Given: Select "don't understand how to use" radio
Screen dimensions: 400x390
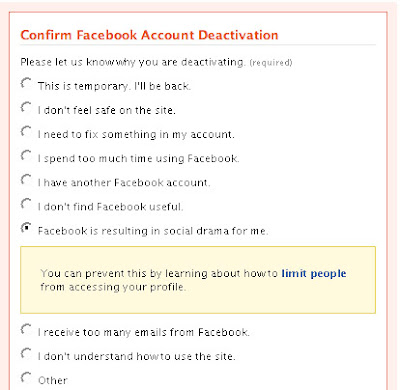Looking at the screenshot, I should (x=26, y=353).
